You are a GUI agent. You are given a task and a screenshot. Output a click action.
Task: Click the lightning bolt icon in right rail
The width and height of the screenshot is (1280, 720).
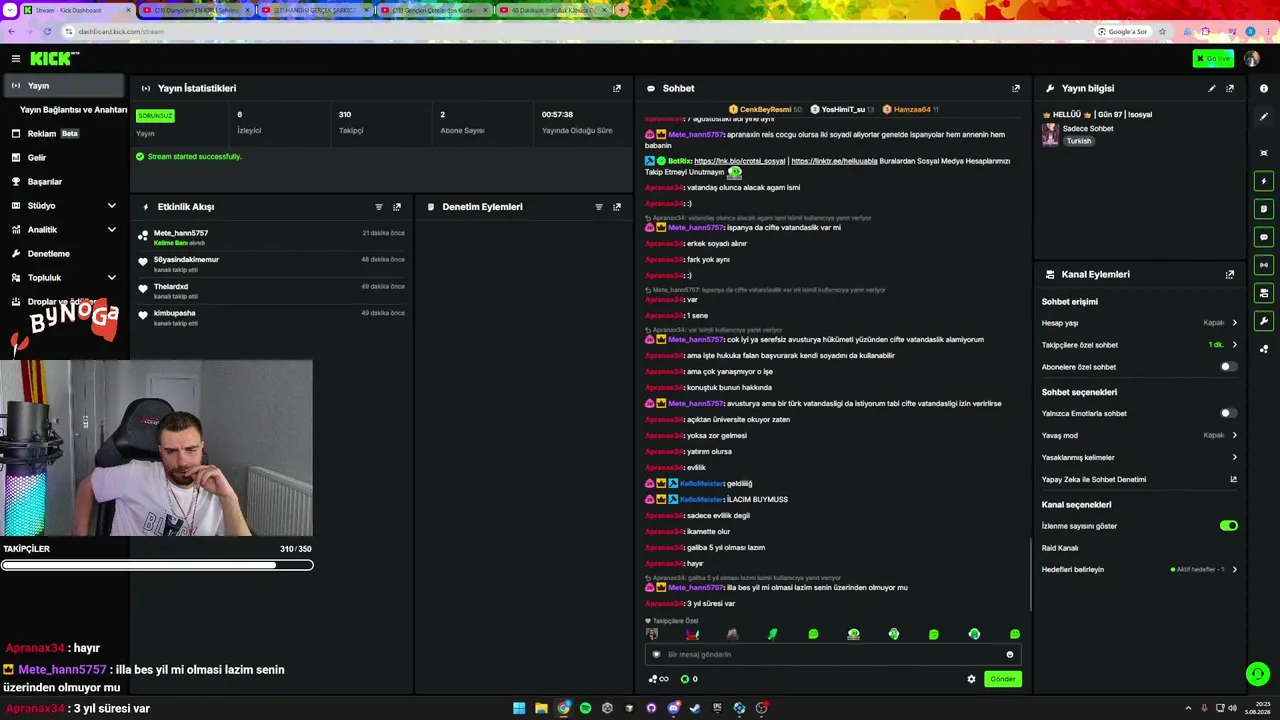point(1264,181)
